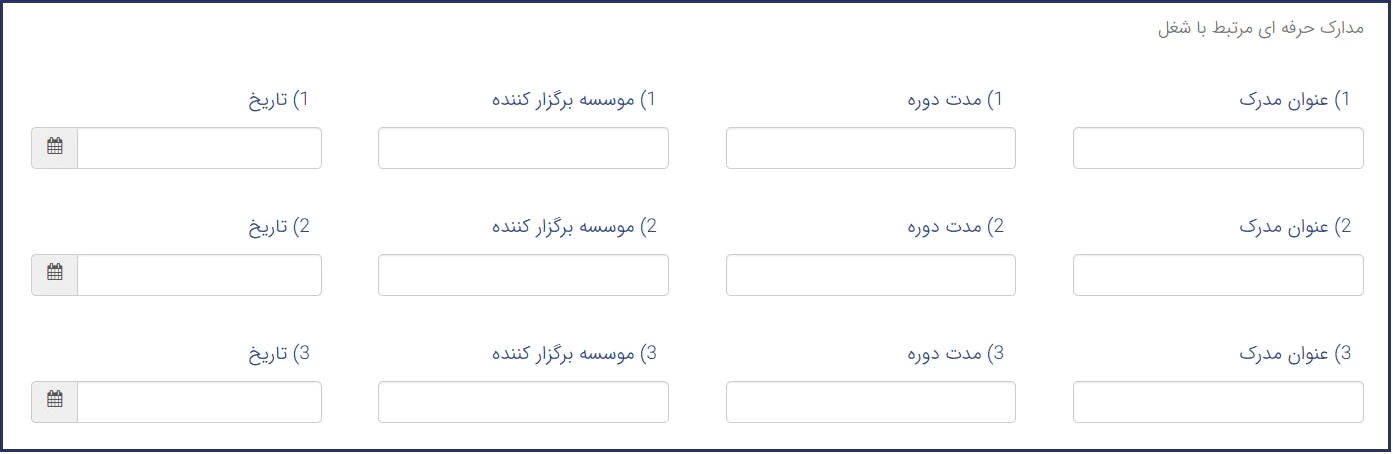Select the third certificate title (عنوان مدرک) field
1393x454 pixels.
[1217, 402]
